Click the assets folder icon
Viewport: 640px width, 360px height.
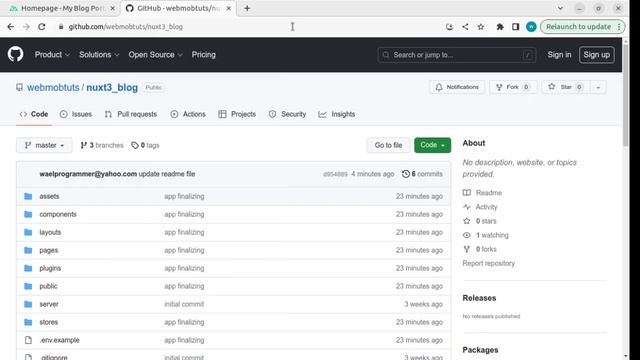28,196
